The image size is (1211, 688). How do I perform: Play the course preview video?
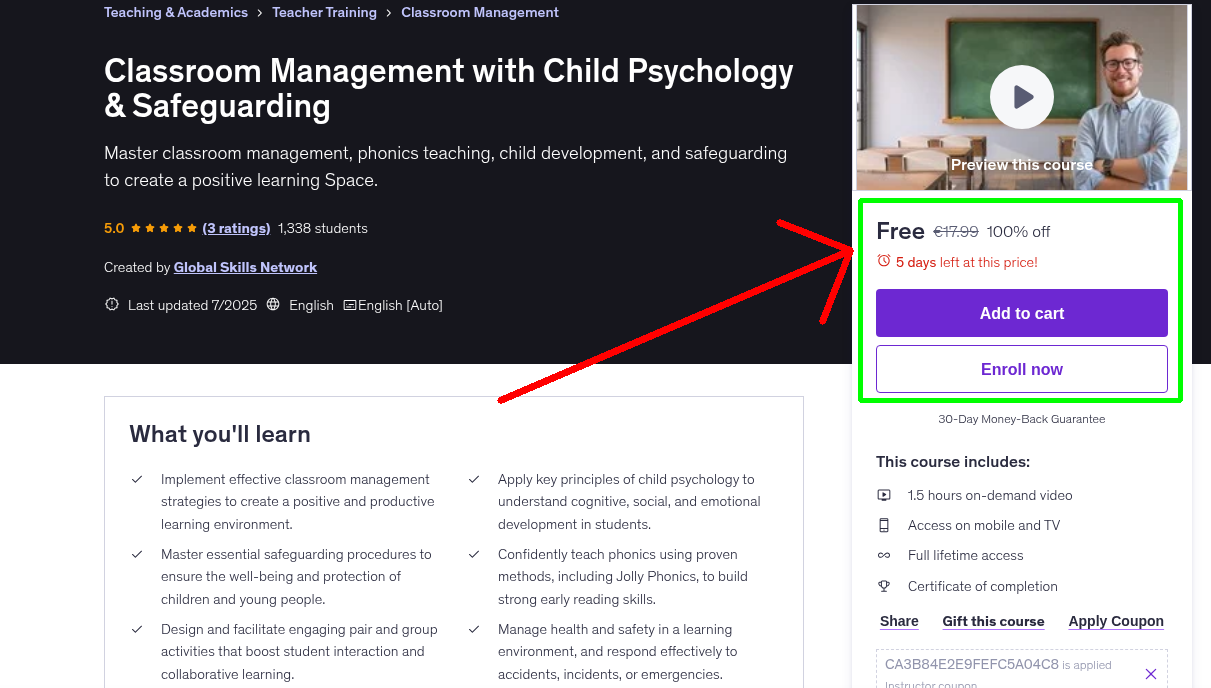click(x=1021, y=96)
